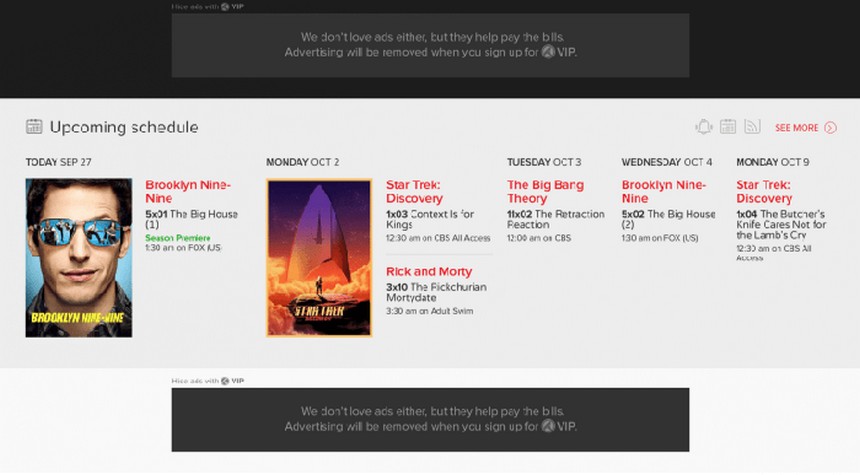Open Rick and Morty show link
The image size is (860, 475).
click(429, 272)
